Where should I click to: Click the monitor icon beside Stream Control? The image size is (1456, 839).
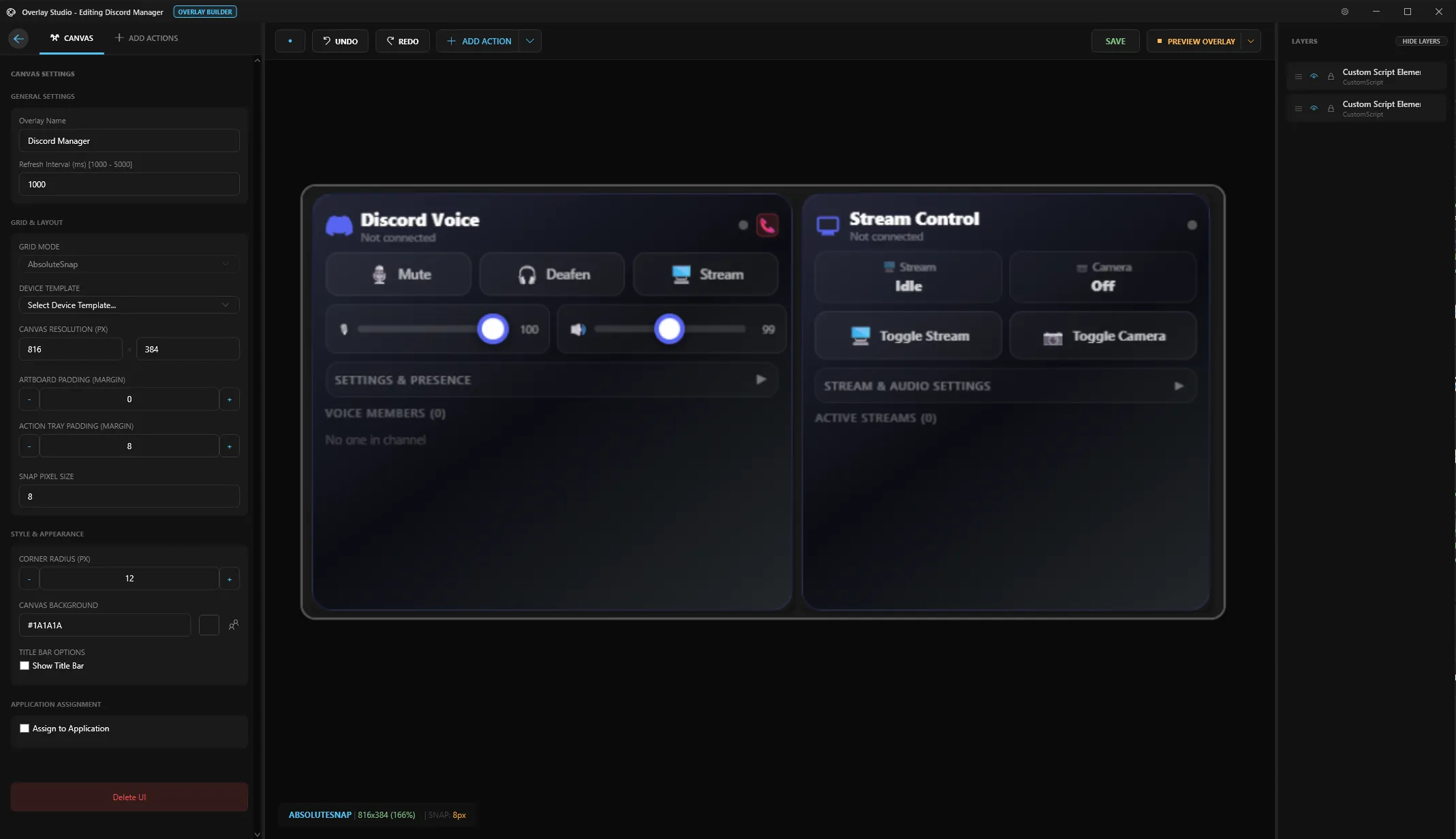click(828, 226)
